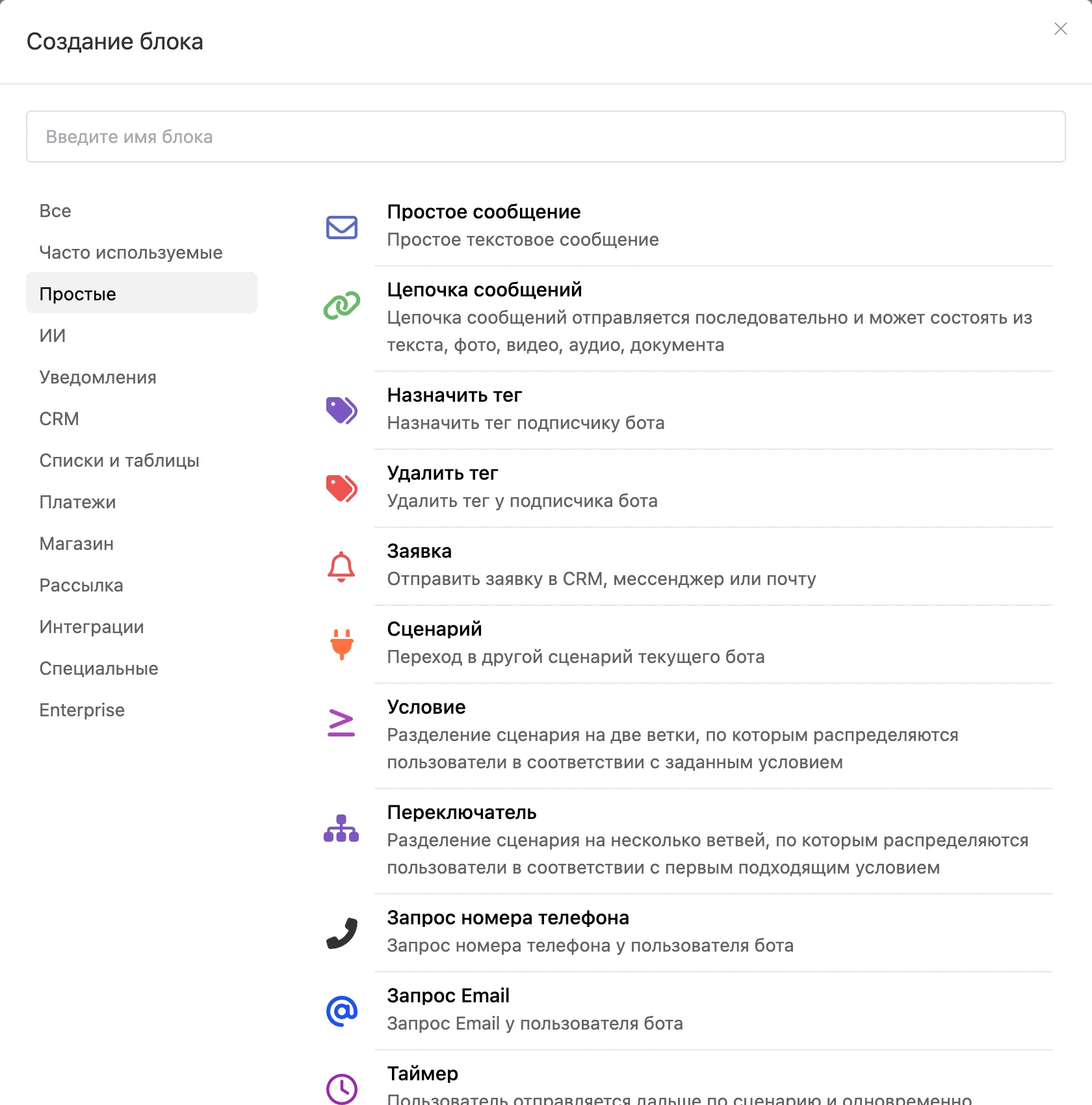Click the purple tag icon for Назначить тег
Screen dimensions: 1092x1105
point(342,410)
